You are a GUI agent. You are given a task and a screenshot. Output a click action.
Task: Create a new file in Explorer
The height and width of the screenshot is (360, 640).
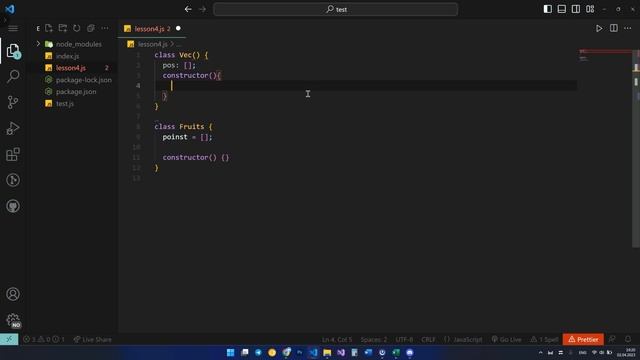pyautogui.click(x=49, y=28)
